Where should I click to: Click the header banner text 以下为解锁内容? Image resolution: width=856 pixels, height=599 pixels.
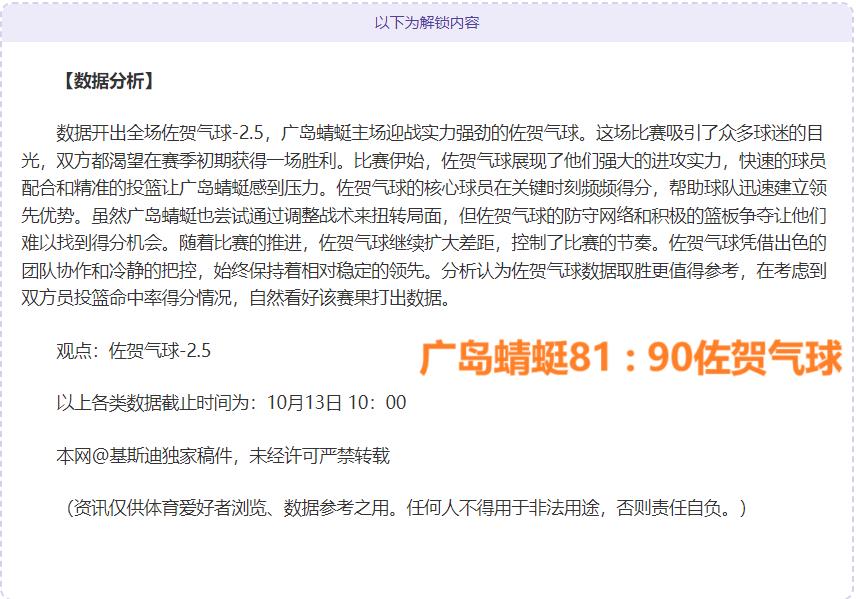point(427,23)
